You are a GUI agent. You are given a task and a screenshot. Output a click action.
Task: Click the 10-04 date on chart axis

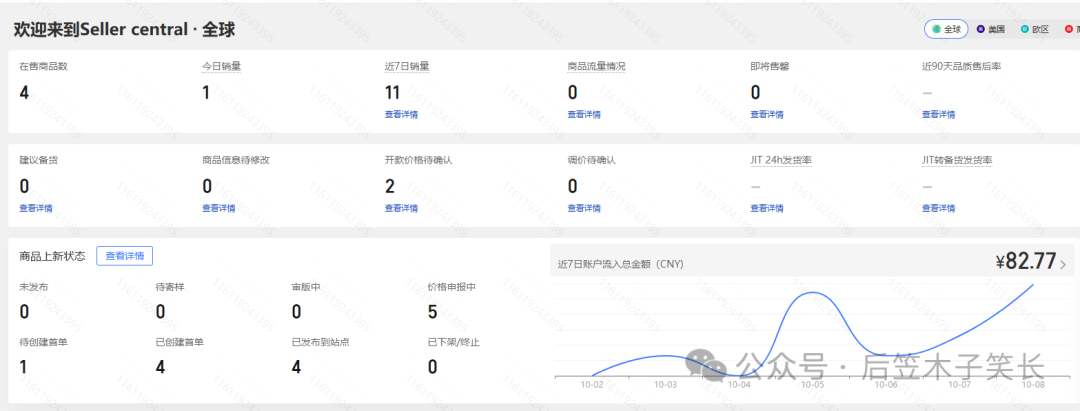click(739, 385)
